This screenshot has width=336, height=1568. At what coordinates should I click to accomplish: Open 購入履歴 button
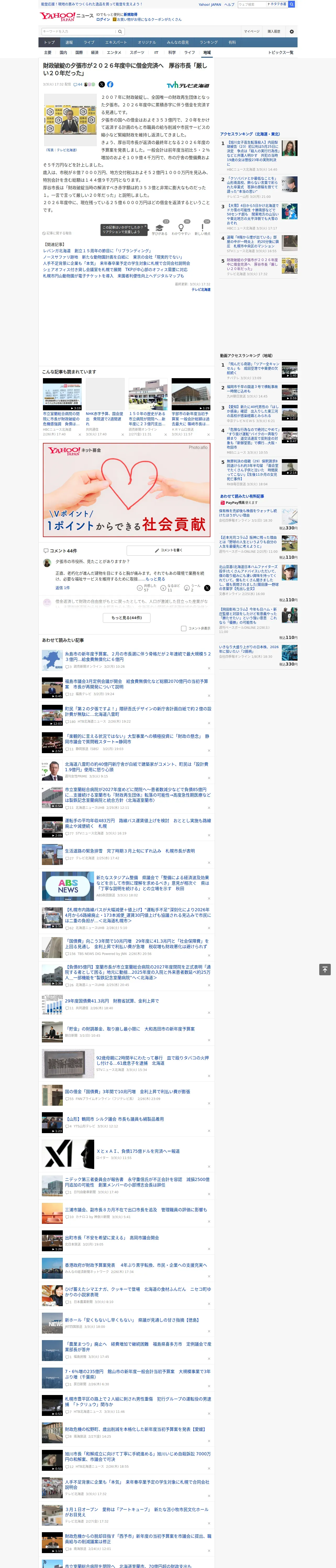click(274, 32)
